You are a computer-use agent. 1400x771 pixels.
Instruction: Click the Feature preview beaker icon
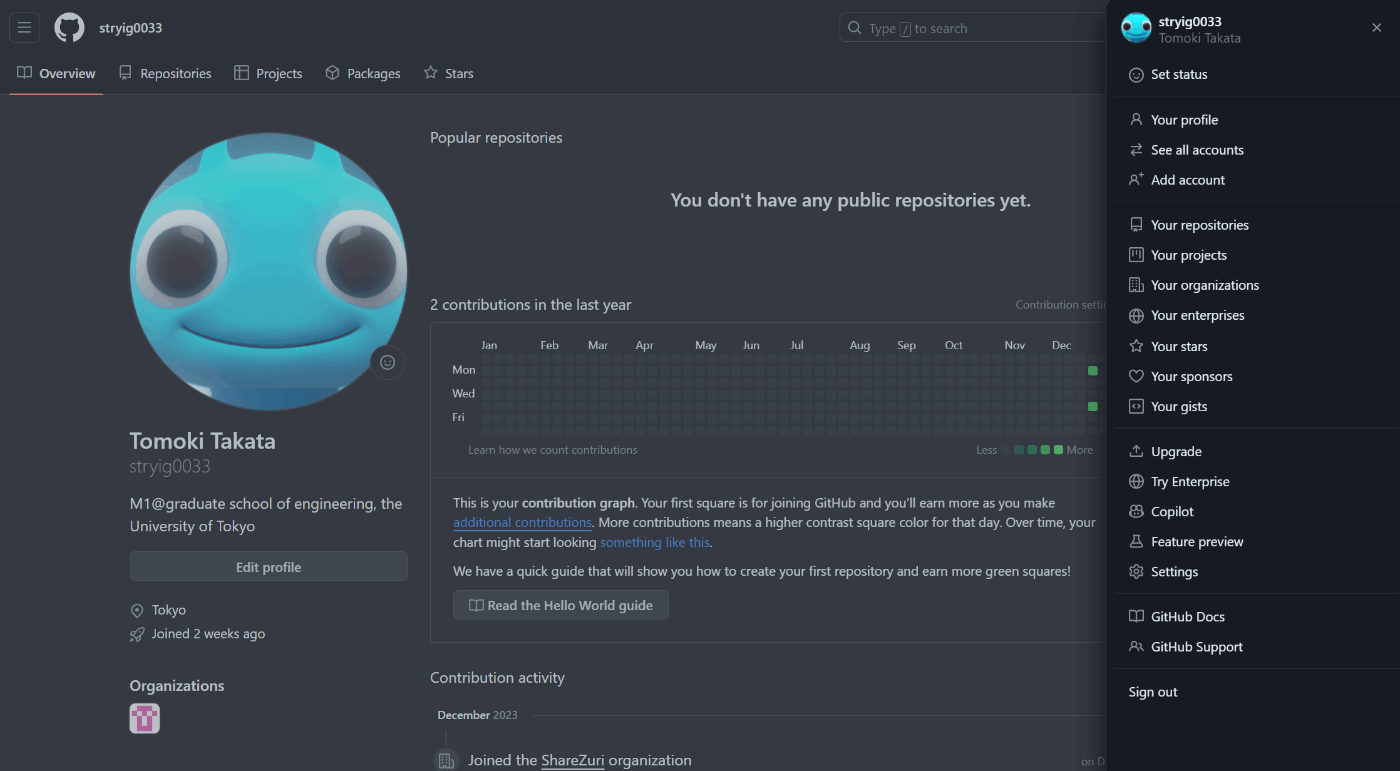point(1136,541)
